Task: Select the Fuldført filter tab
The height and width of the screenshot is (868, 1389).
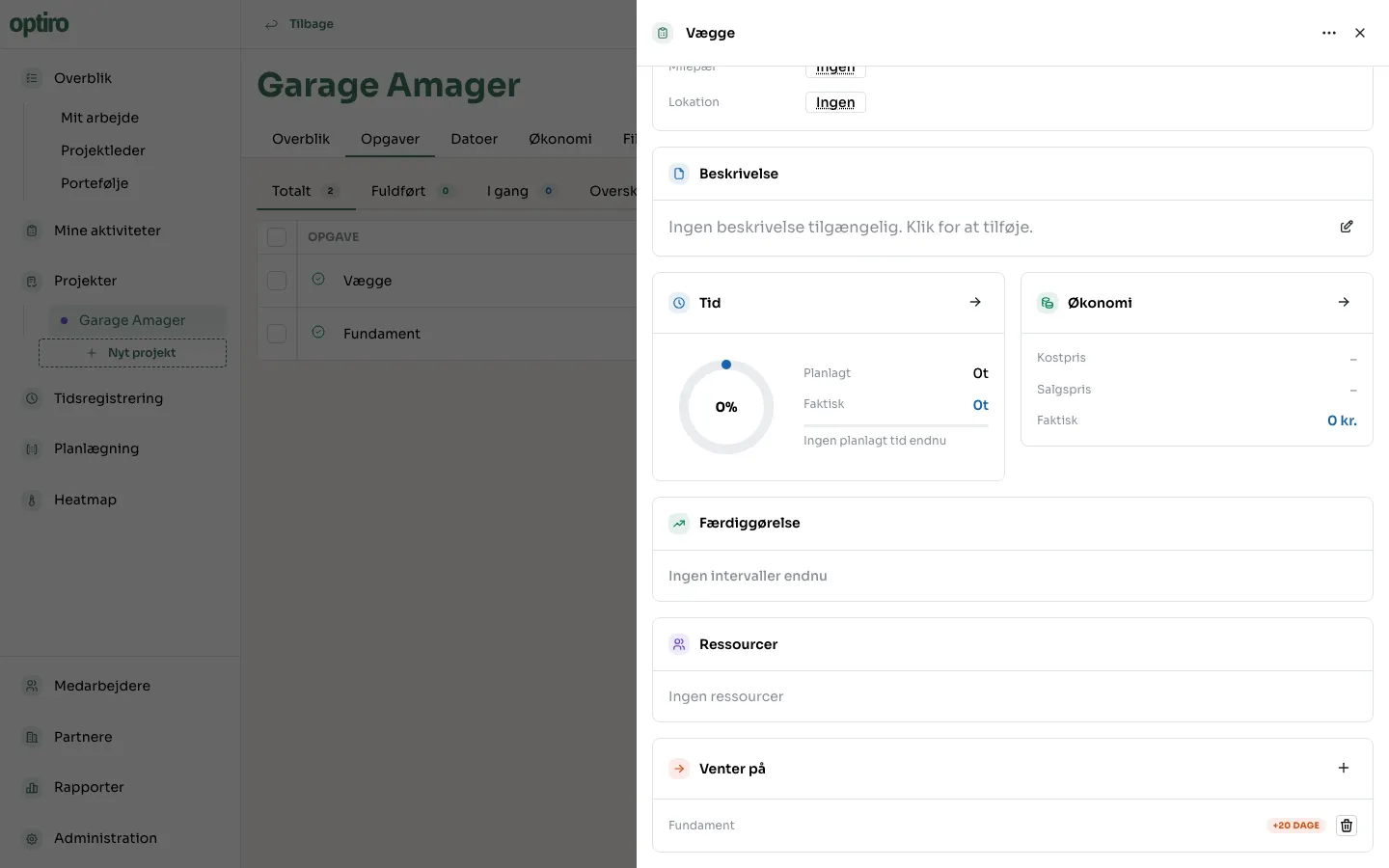Action: pos(412,191)
